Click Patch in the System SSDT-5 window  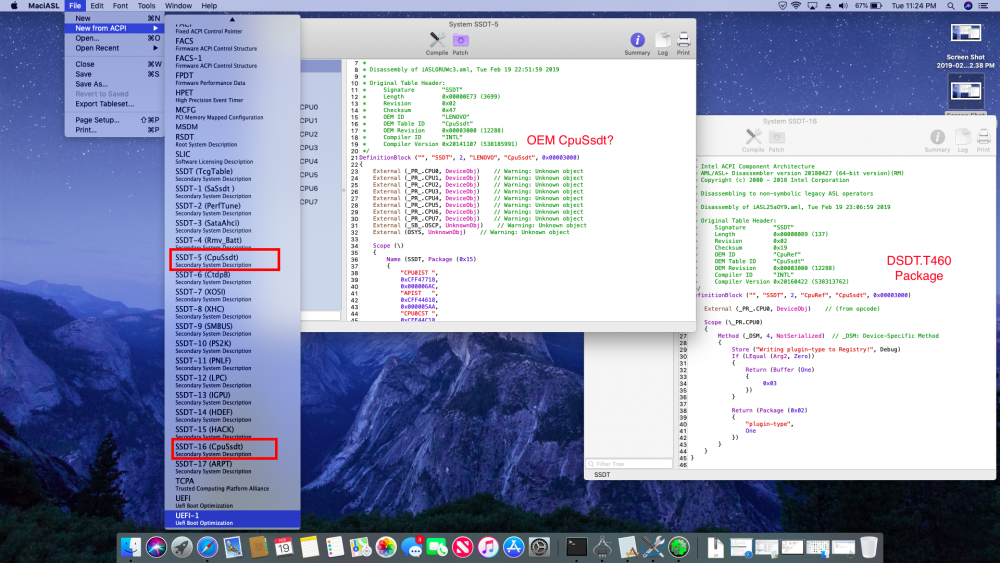[460, 43]
